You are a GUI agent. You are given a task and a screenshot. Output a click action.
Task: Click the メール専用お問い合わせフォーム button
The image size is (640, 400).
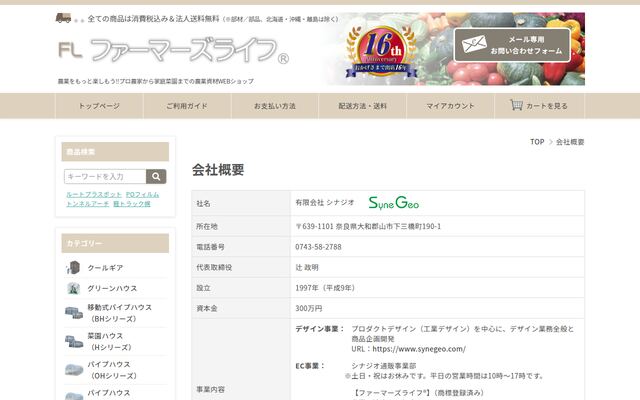pyautogui.click(x=512, y=45)
